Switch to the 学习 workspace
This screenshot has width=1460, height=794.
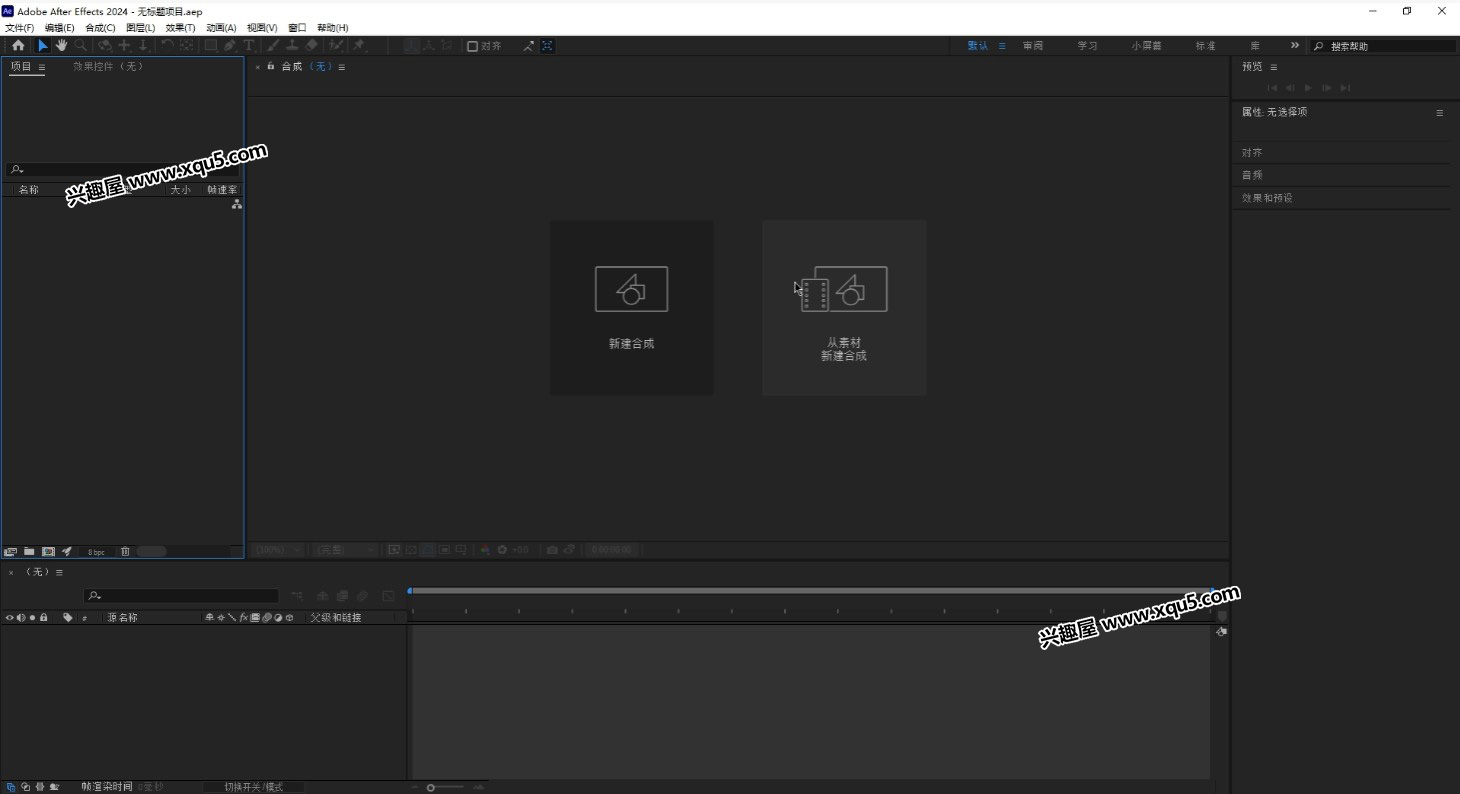[1087, 46]
